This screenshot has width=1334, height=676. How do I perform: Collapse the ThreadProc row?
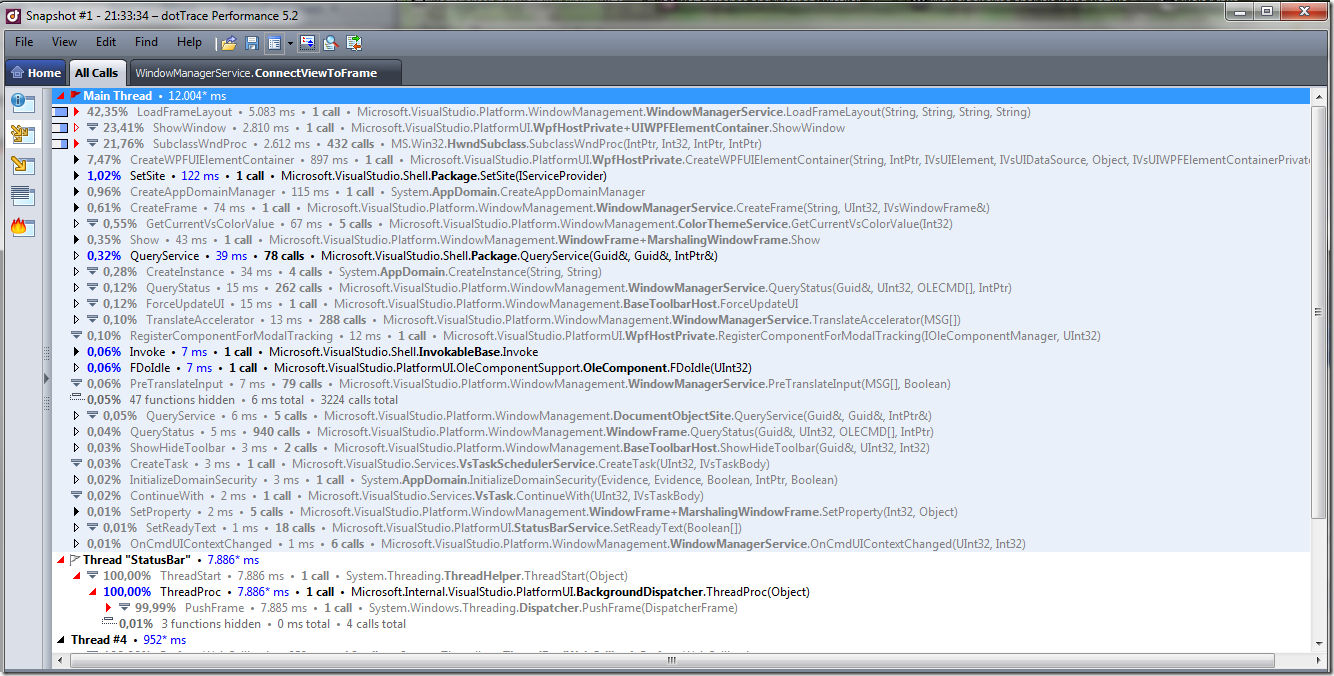(92, 592)
